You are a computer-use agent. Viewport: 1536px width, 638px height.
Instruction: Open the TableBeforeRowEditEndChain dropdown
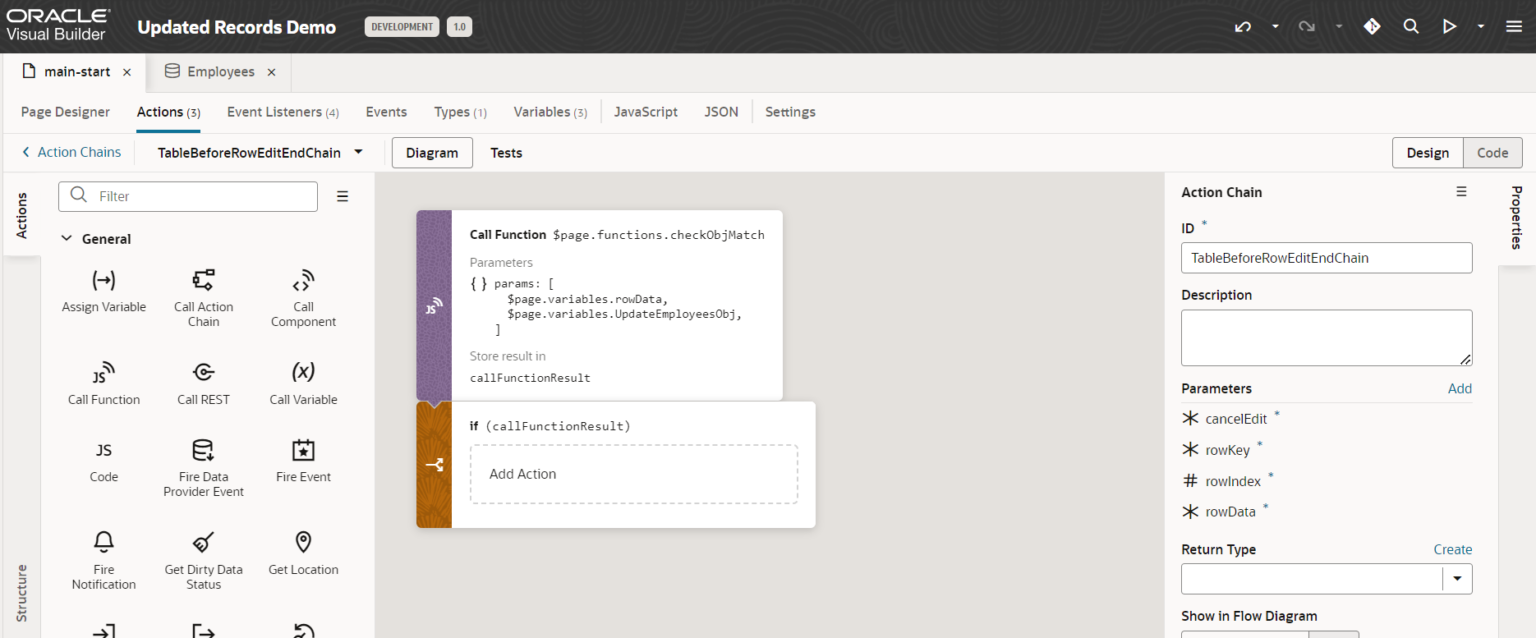click(358, 153)
